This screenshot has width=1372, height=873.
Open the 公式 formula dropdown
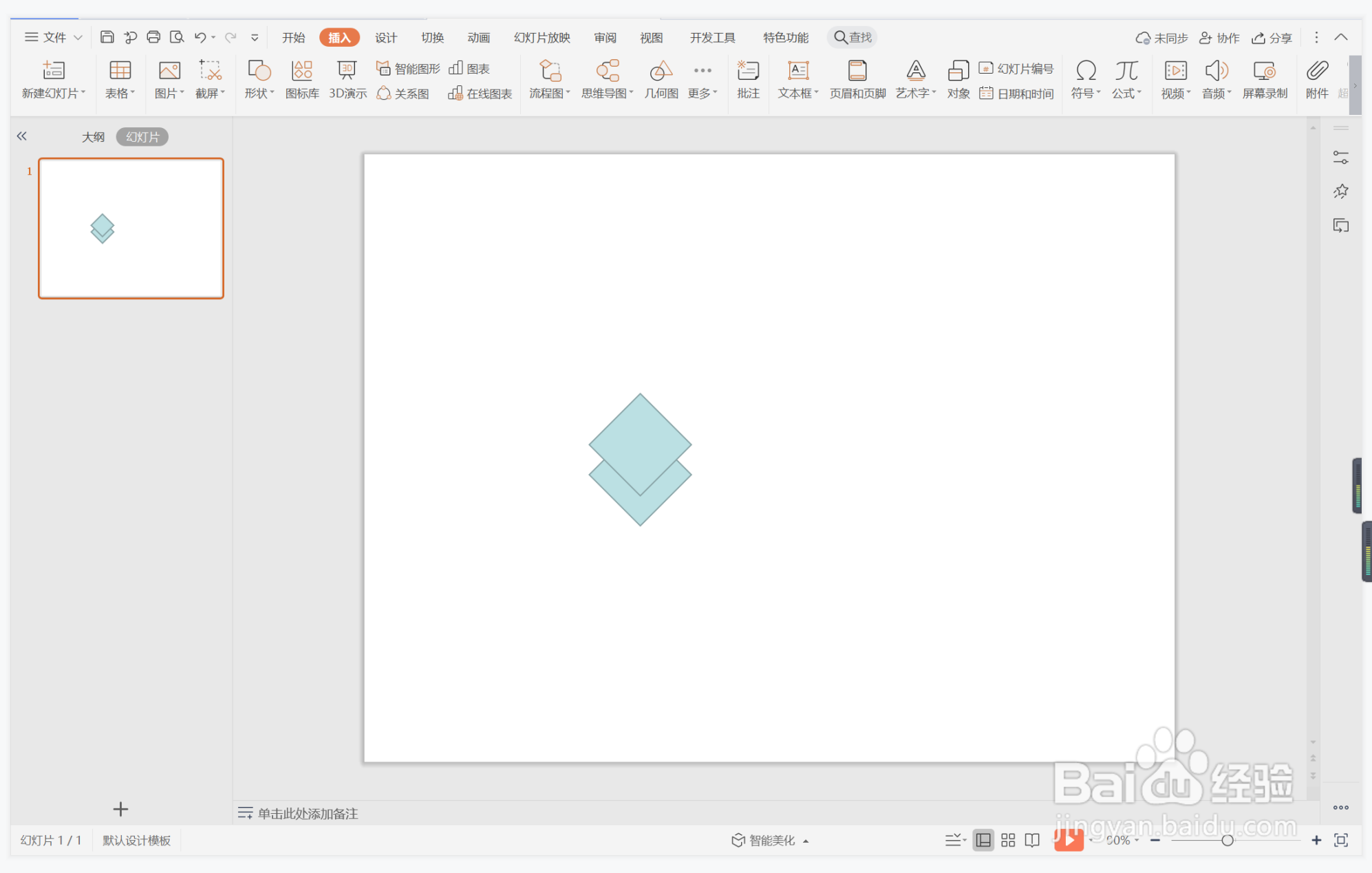coord(1126,80)
